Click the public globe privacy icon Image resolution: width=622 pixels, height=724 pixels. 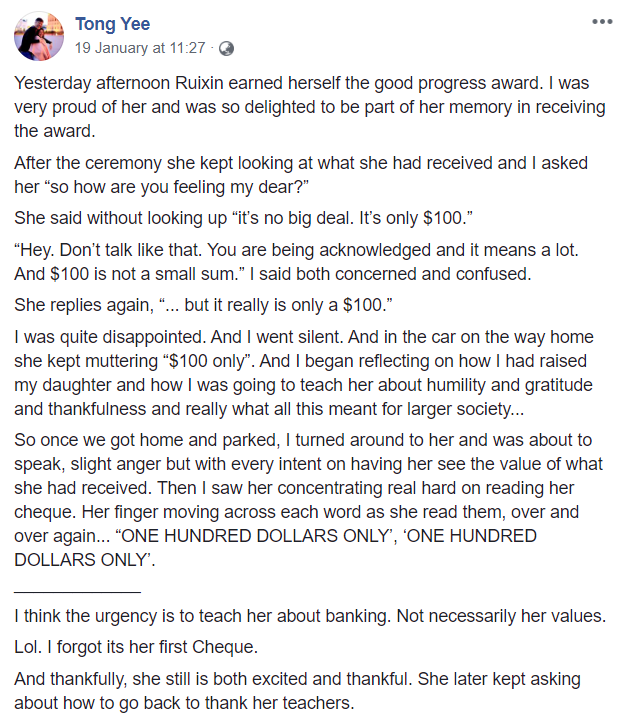coord(226,47)
